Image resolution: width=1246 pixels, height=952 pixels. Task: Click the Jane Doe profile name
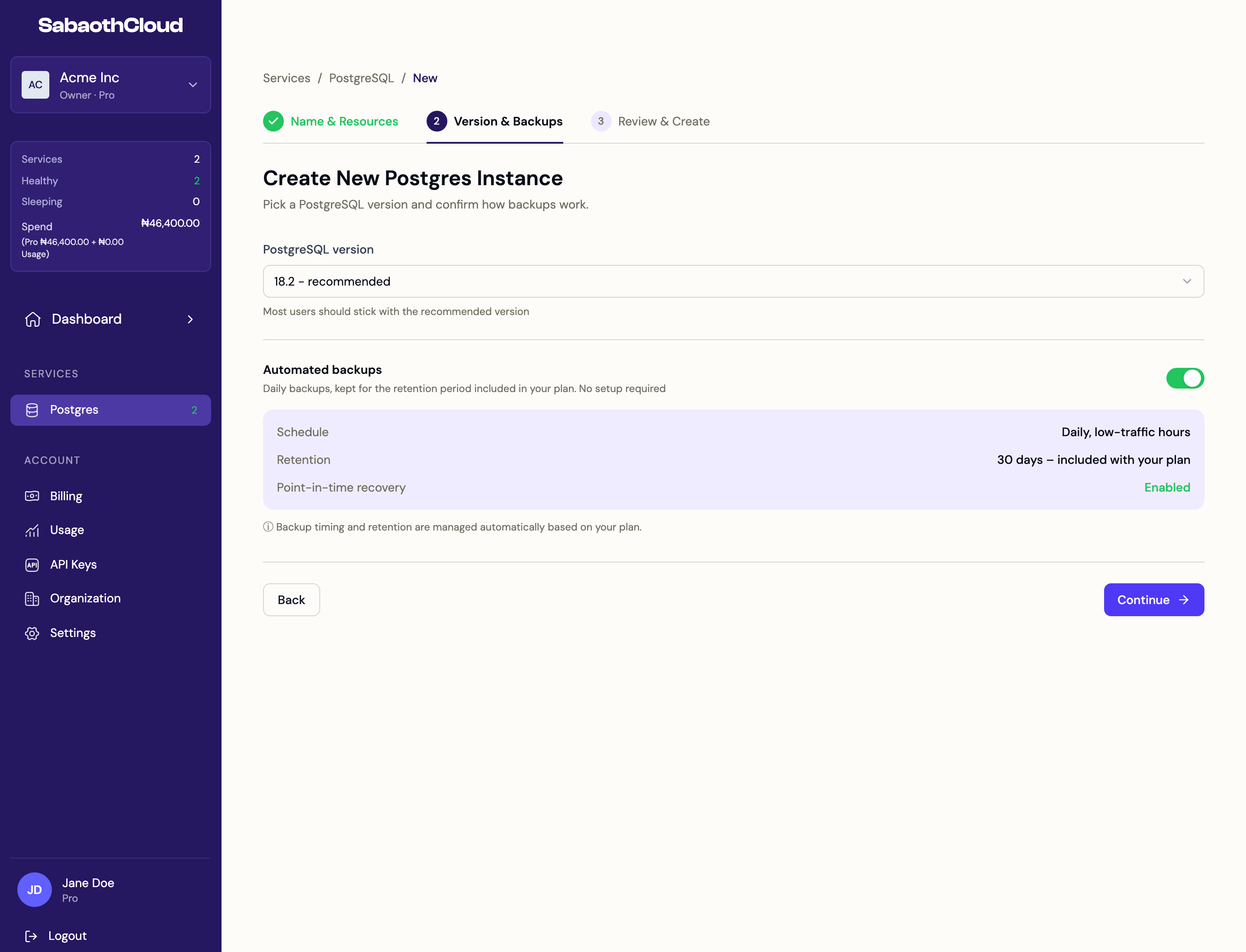click(88, 884)
